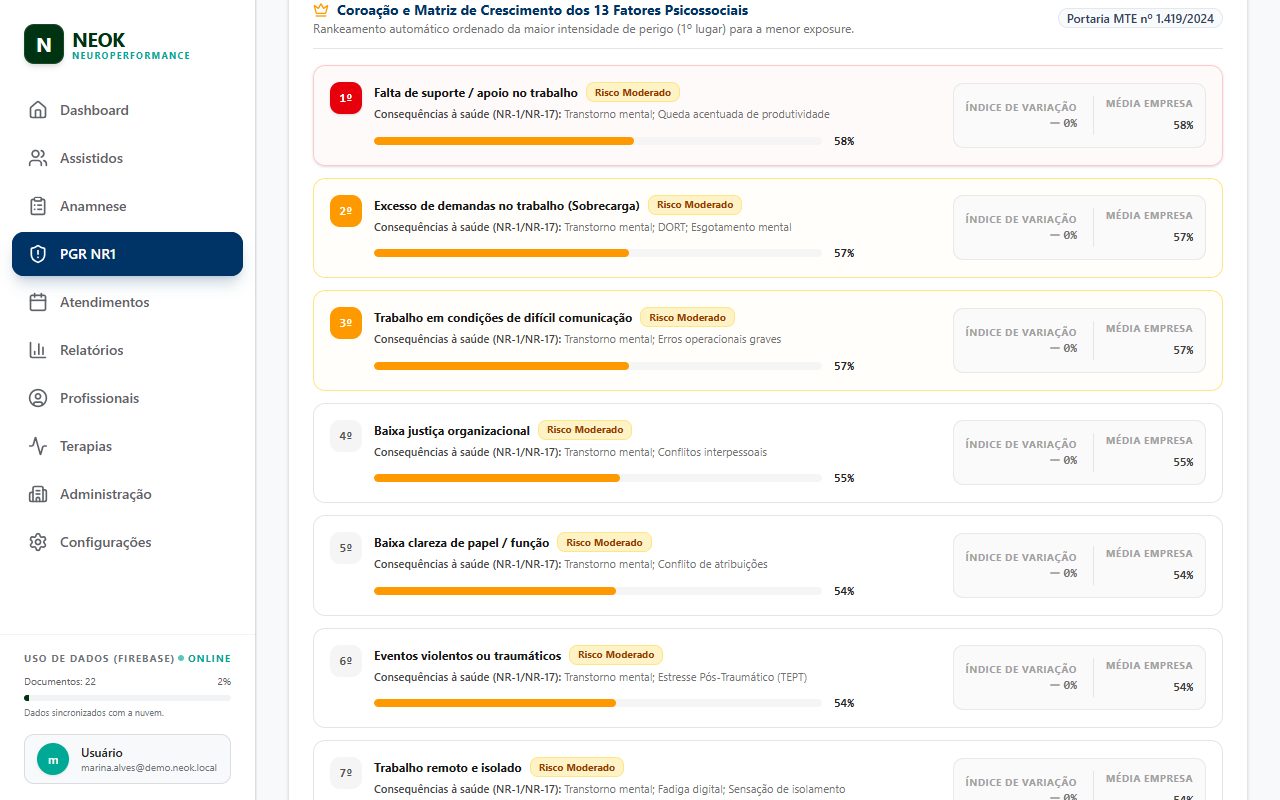Click 'Documentos: 22' text
Viewport: 1280px width, 800px height.
coord(60,681)
